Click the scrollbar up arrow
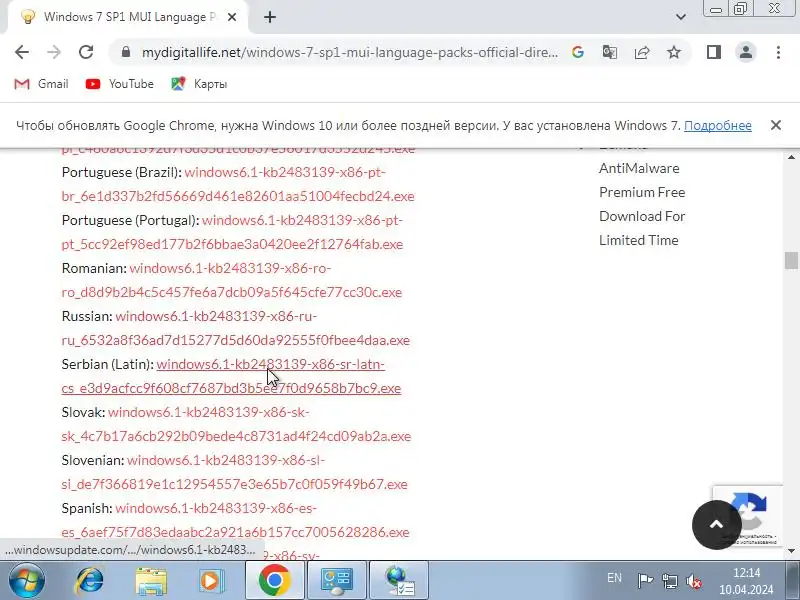The image size is (800, 600). click(x=791, y=157)
